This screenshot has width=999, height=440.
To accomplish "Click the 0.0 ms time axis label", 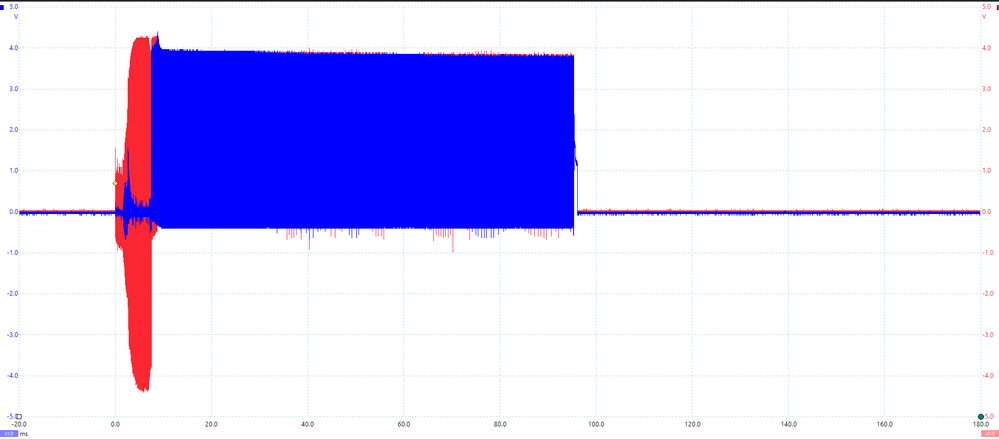I will 115,423.
